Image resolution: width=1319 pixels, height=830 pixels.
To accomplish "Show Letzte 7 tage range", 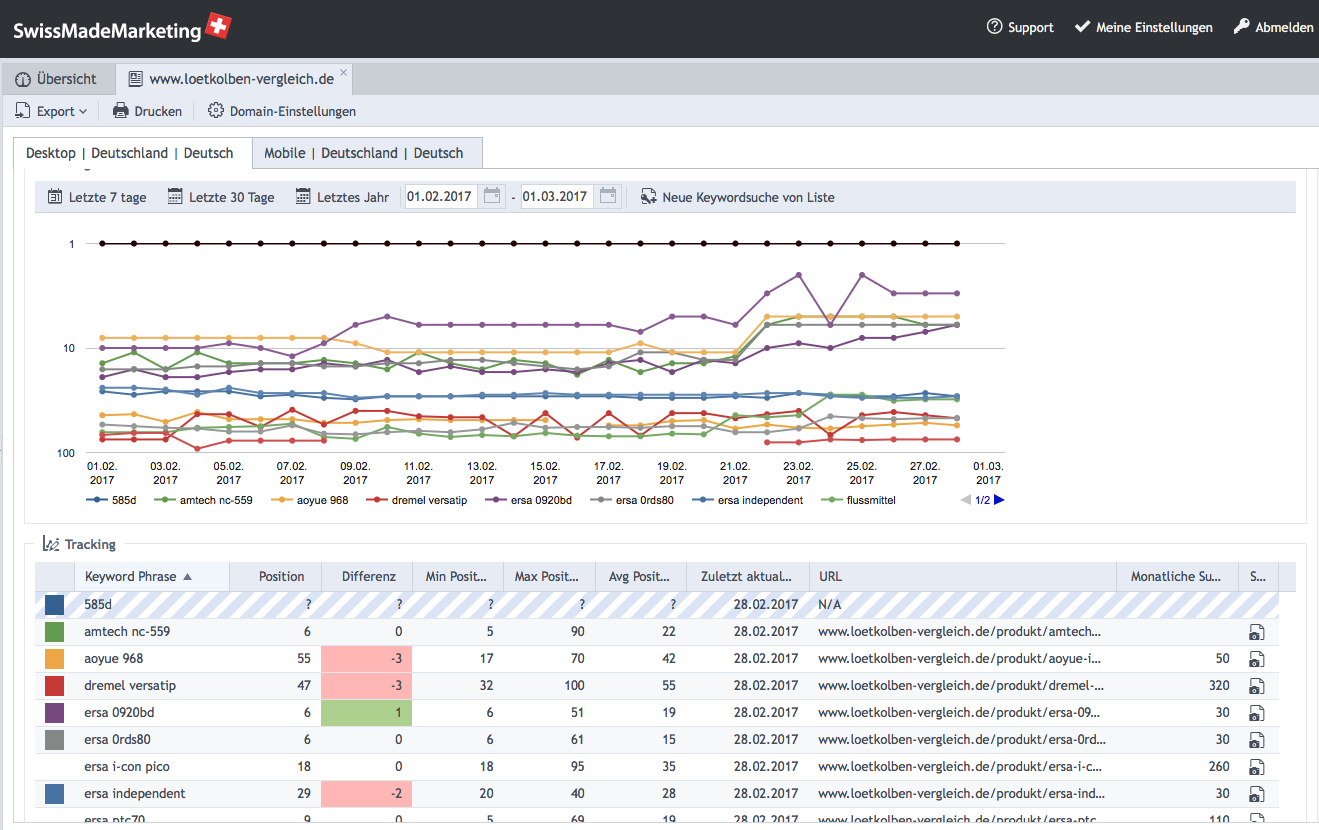I will pyautogui.click(x=97, y=197).
